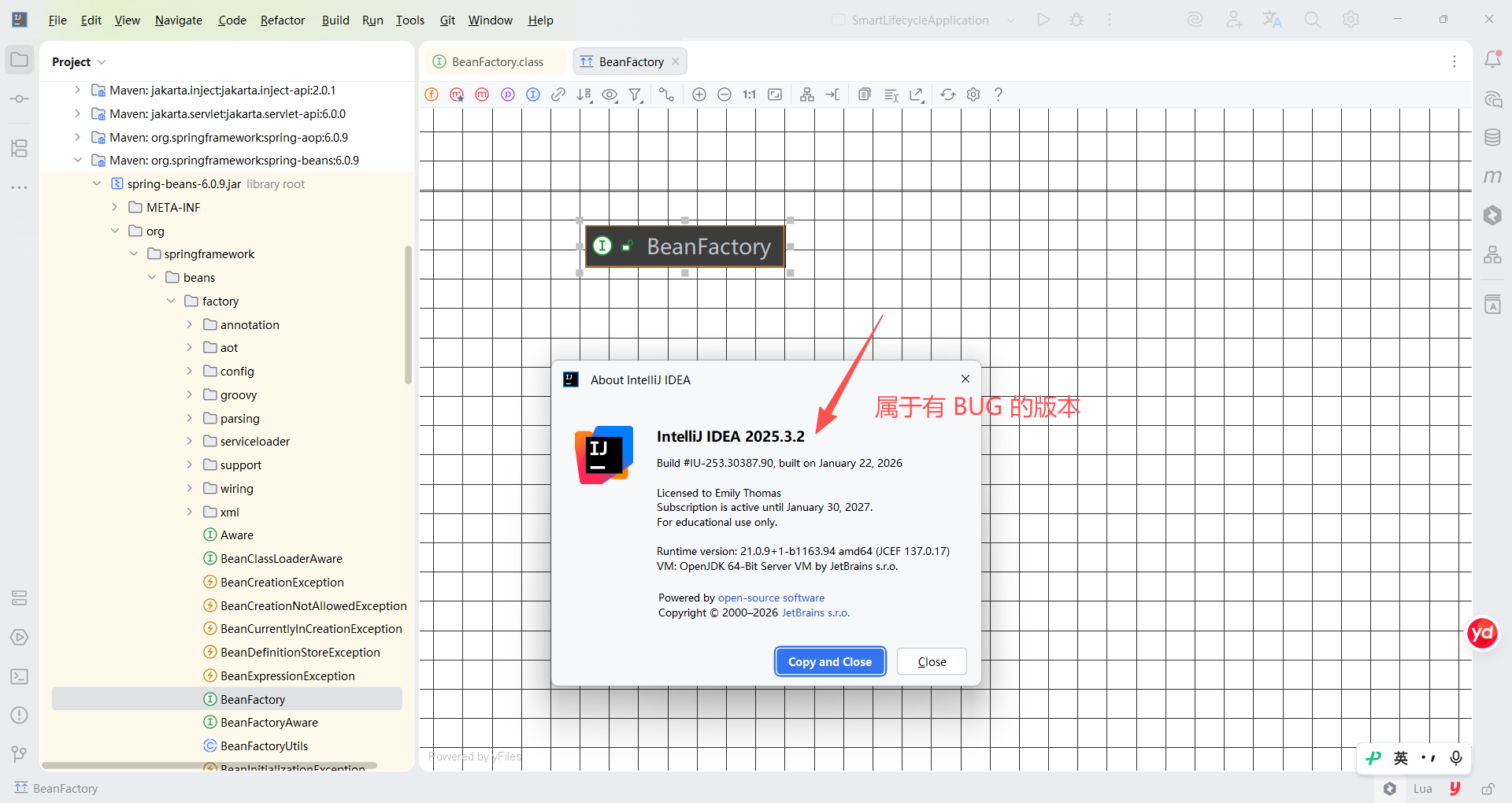The image size is (1512, 803).
Task: Copy diagram to clipboard
Action: [865, 94]
